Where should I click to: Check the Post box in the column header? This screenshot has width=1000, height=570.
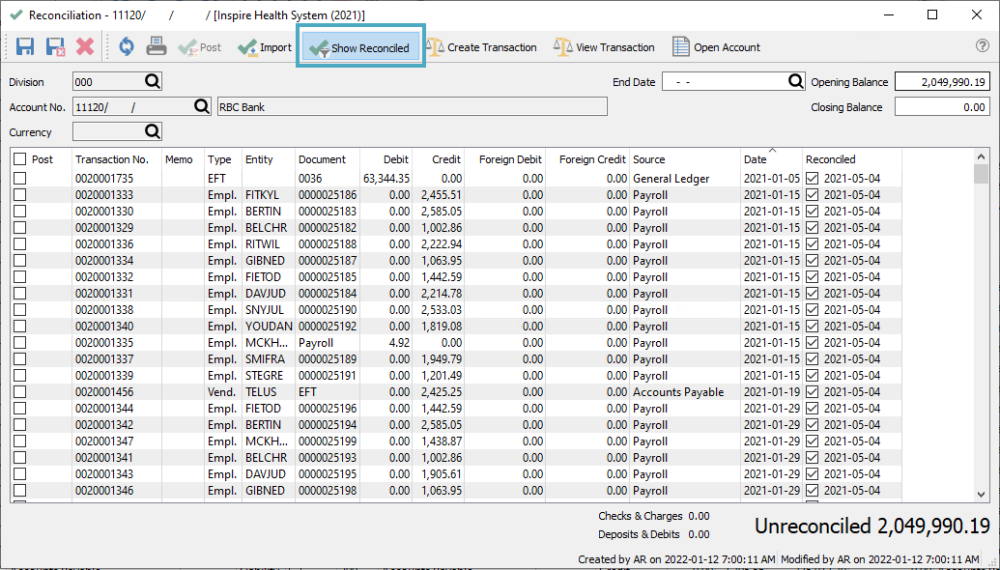pyautogui.click(x=20, y=159)
